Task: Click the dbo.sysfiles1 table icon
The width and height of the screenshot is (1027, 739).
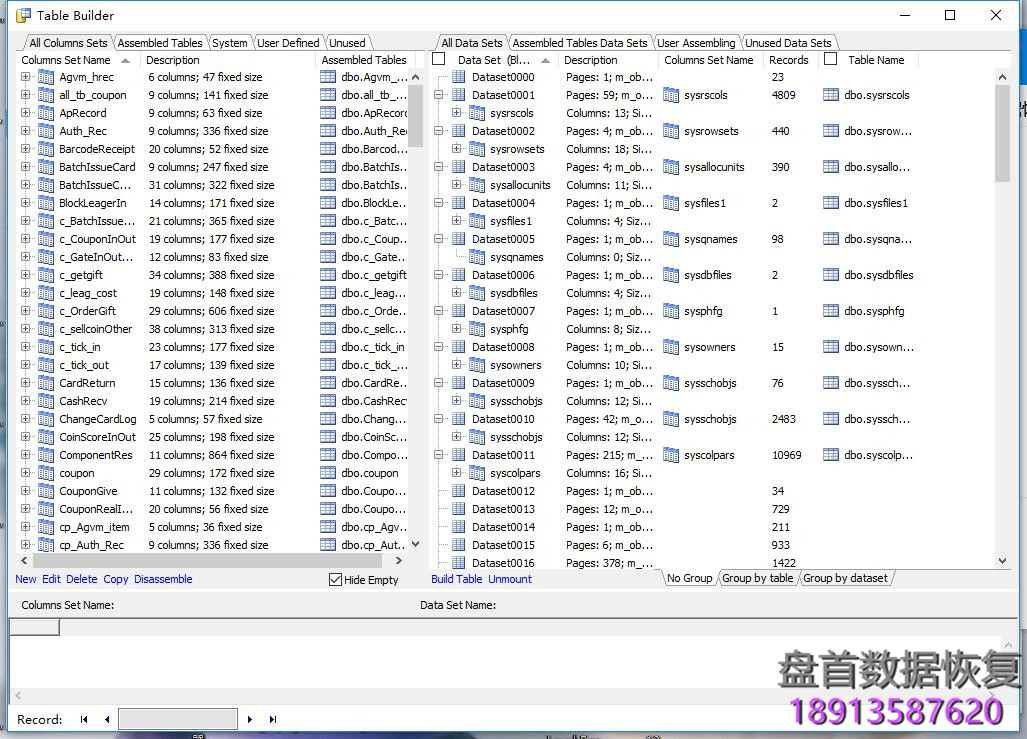Action: 831,203
